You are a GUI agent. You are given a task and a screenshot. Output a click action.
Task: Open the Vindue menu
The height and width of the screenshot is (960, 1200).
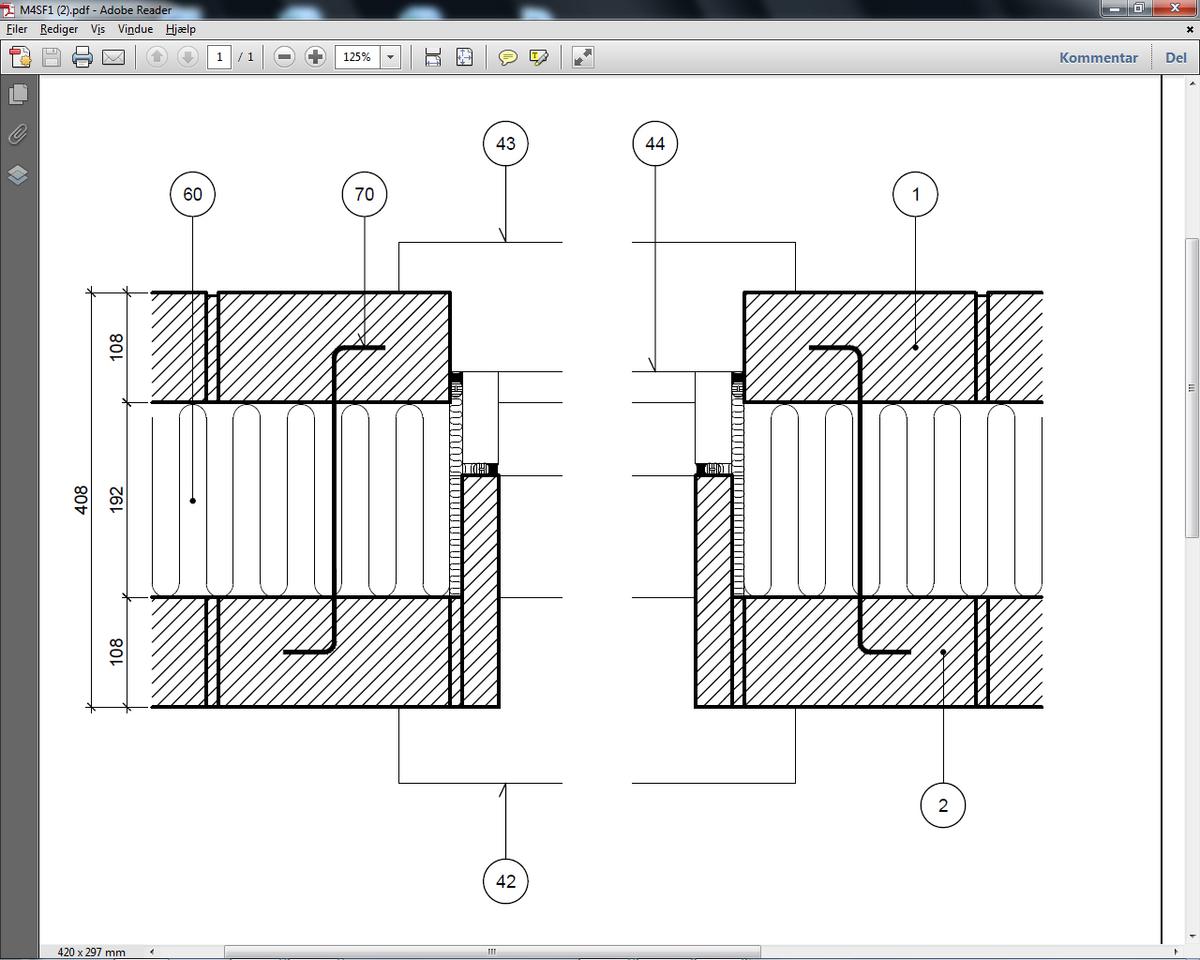click(x=135, y=29)
